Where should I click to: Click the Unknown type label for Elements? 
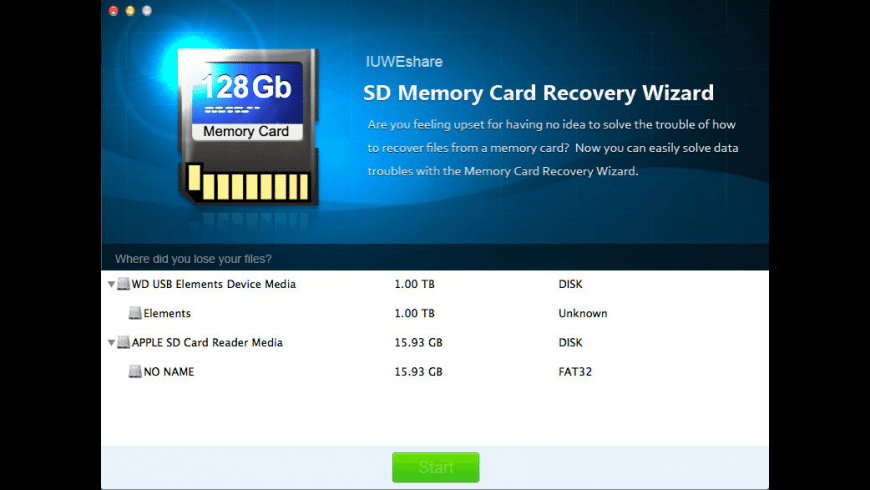(x=583, y=313)
